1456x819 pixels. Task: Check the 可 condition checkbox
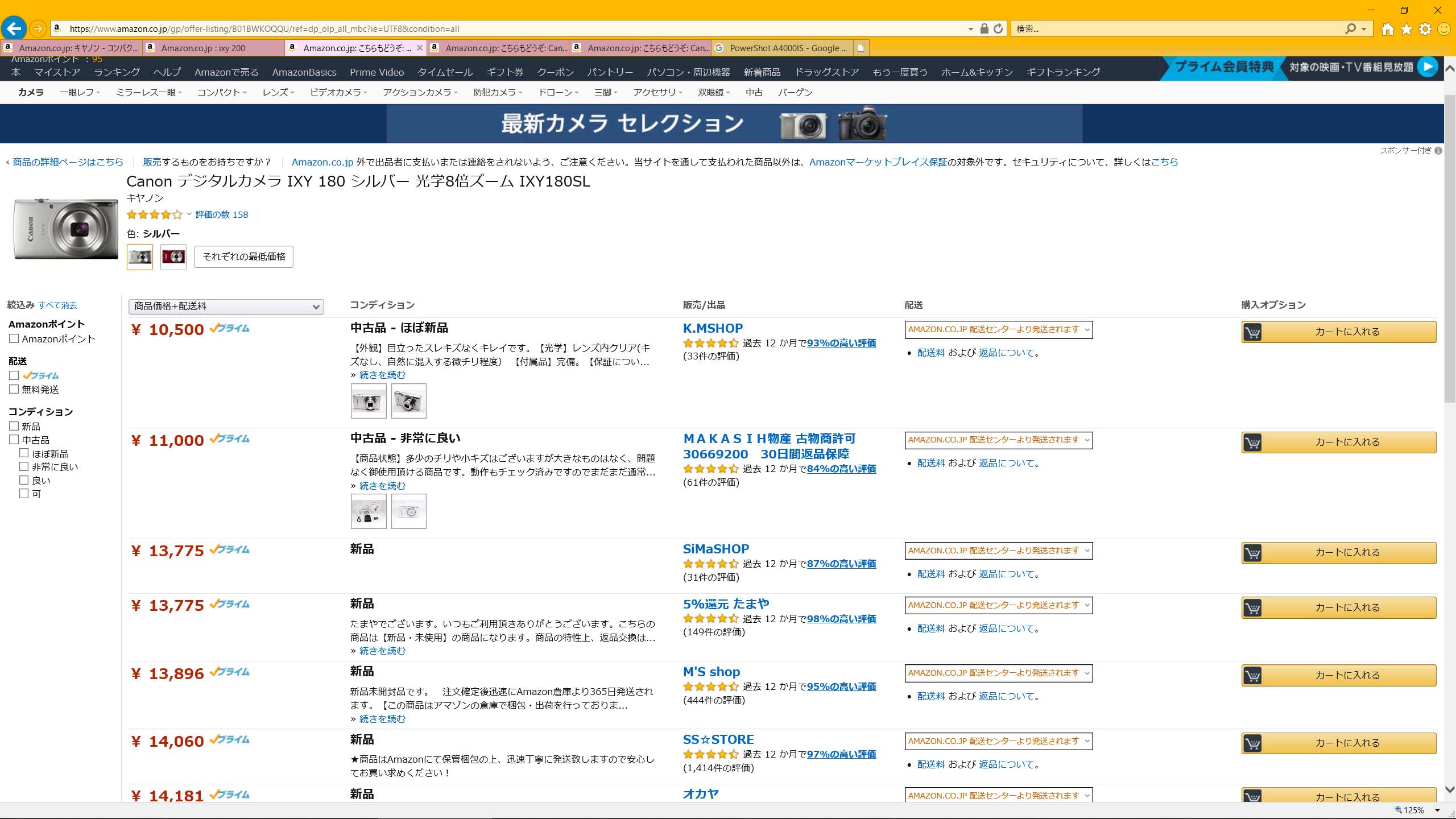click(x=24, y=494)
